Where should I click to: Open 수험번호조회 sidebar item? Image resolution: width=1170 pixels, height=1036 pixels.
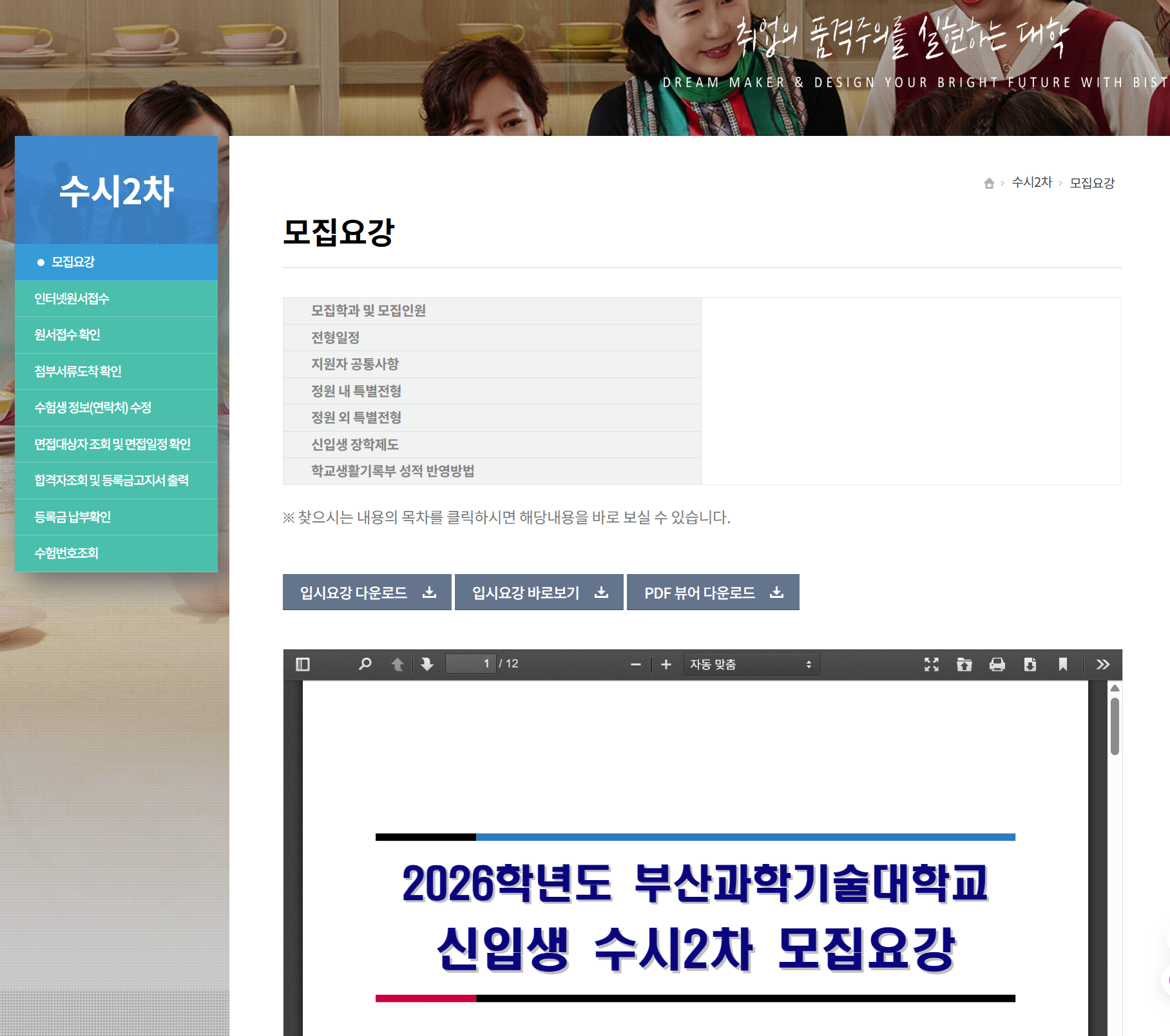pyautogui.click(x=116, y=553)
